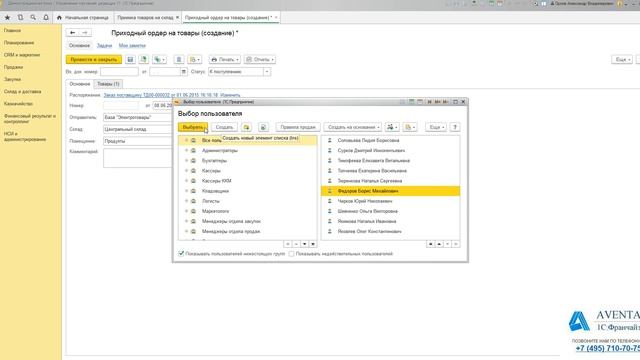Image resolution: width=640 pixels, height=360 pixels.
Task: Select the Кассиры group row
Action: point(248,171)
